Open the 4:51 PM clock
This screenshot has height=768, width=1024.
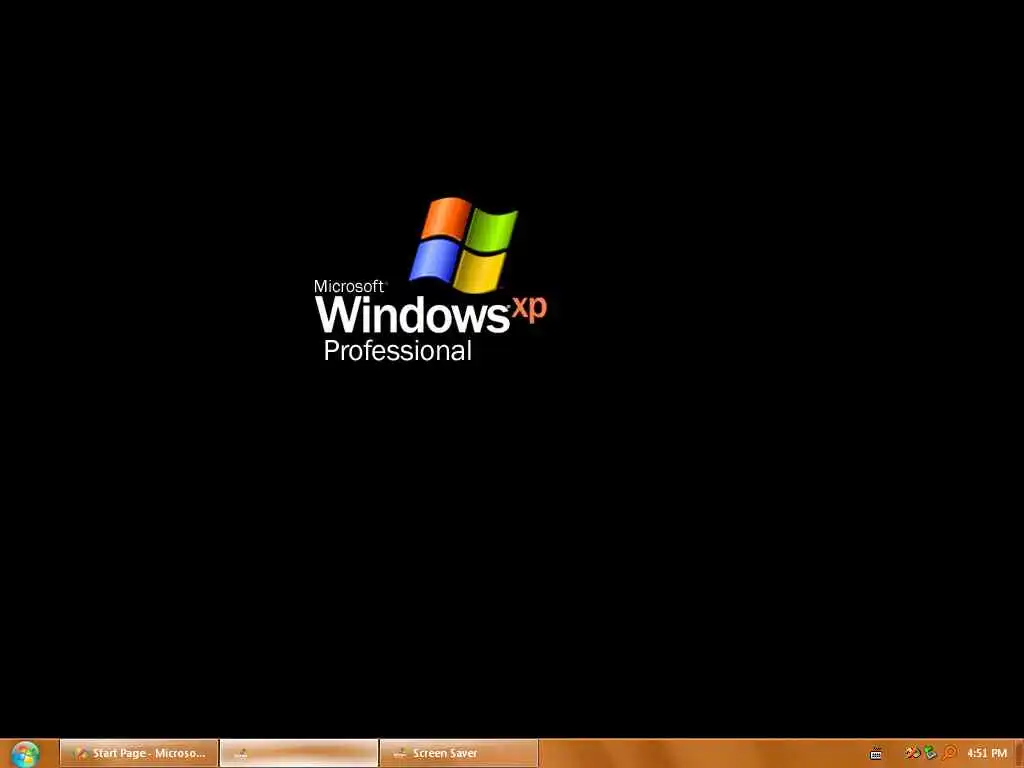pyautogui.click(x=987, y=753)
